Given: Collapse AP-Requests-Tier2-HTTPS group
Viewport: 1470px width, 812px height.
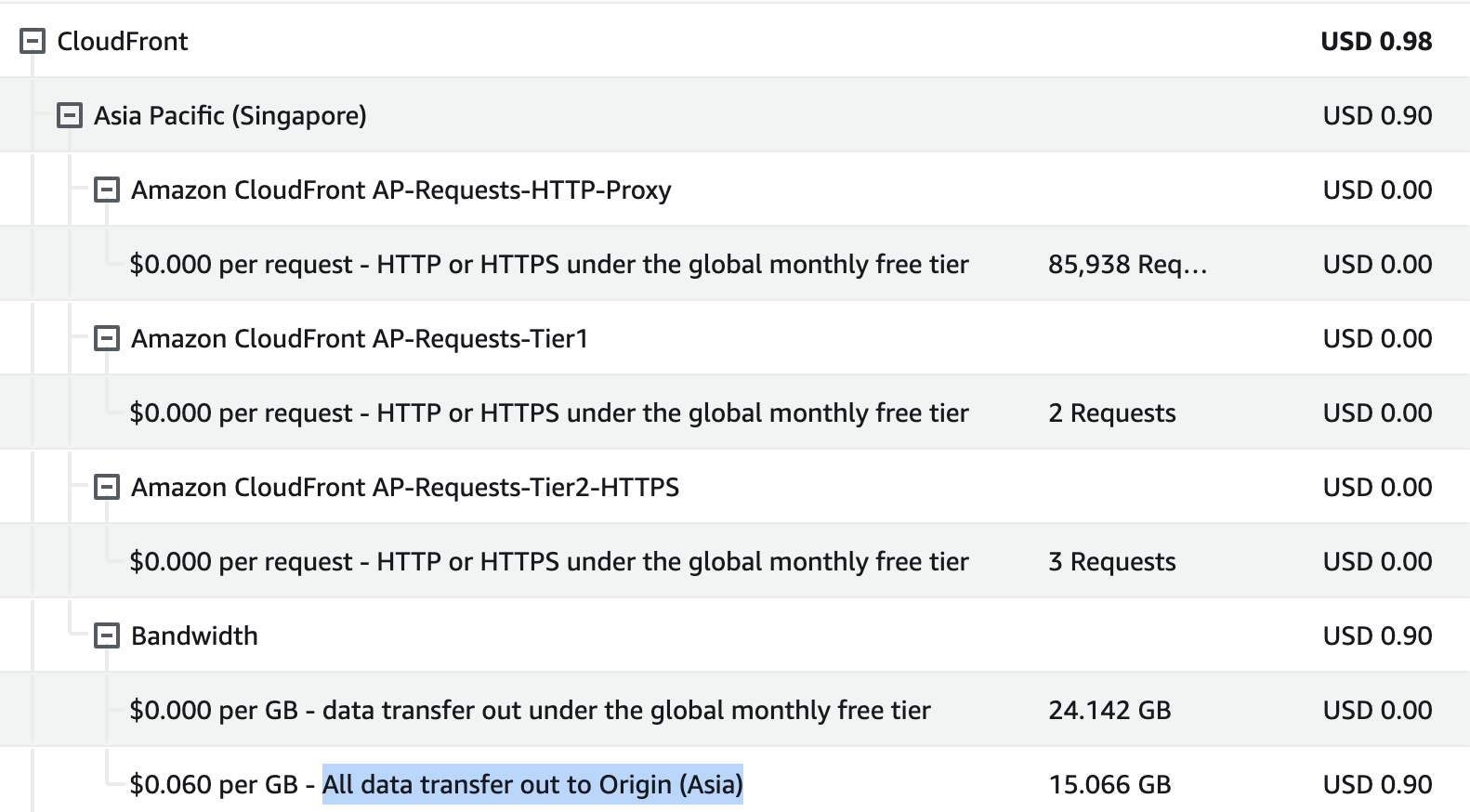Looking at the screenshot, I should tap(107, 487).
